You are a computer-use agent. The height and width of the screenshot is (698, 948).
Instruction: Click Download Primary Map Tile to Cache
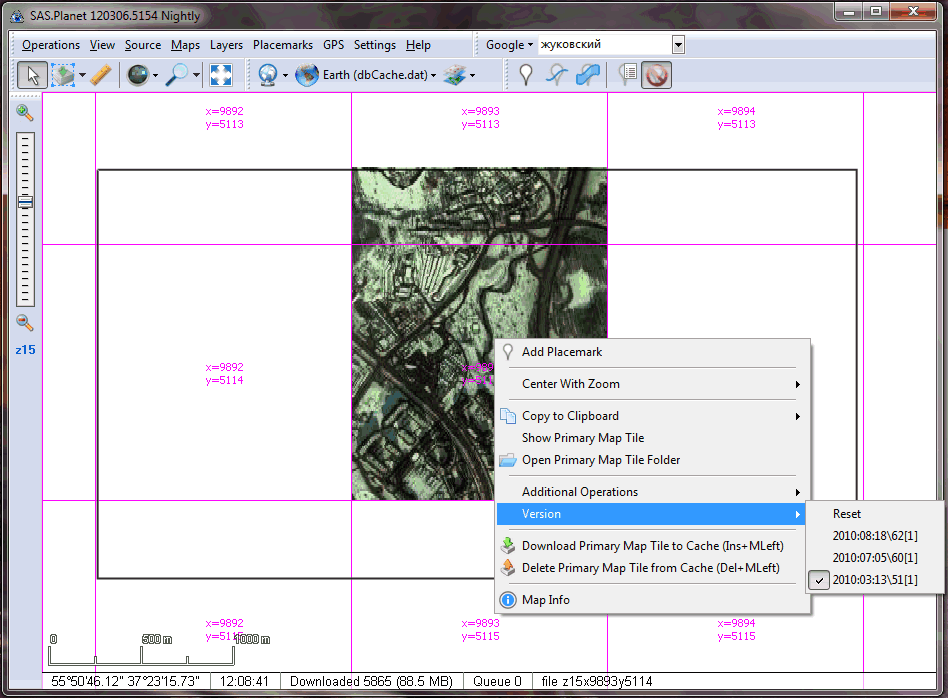(652, 546)
